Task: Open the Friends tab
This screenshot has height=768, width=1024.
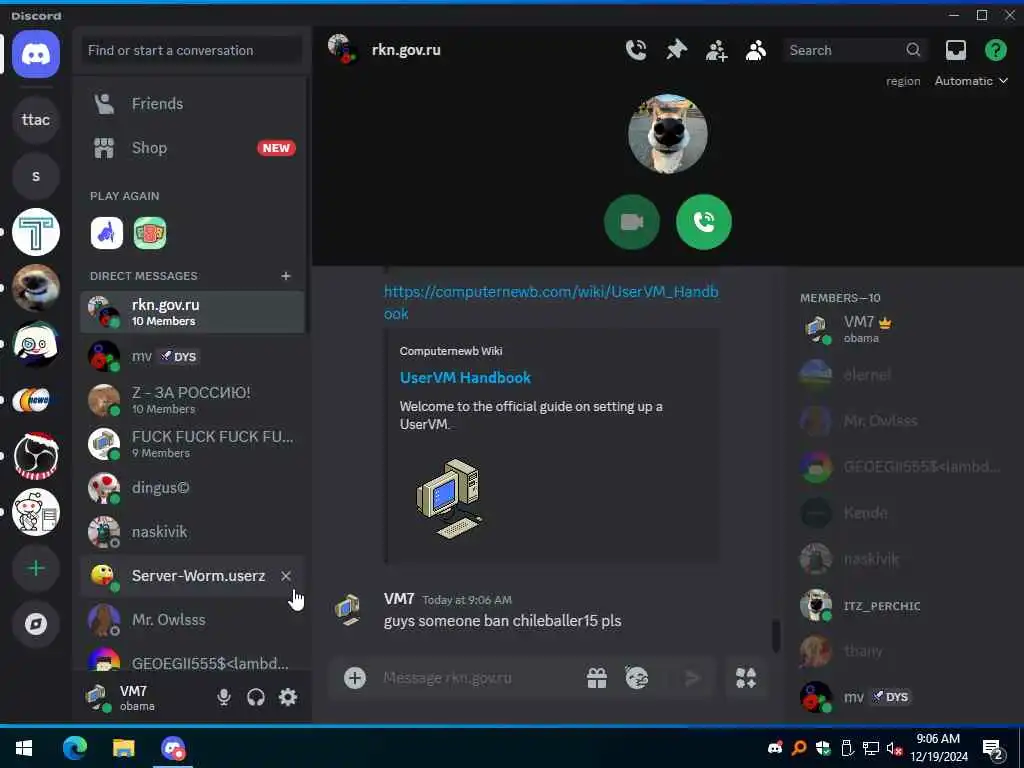Action: pyautogui.click(x=193, y=104)
